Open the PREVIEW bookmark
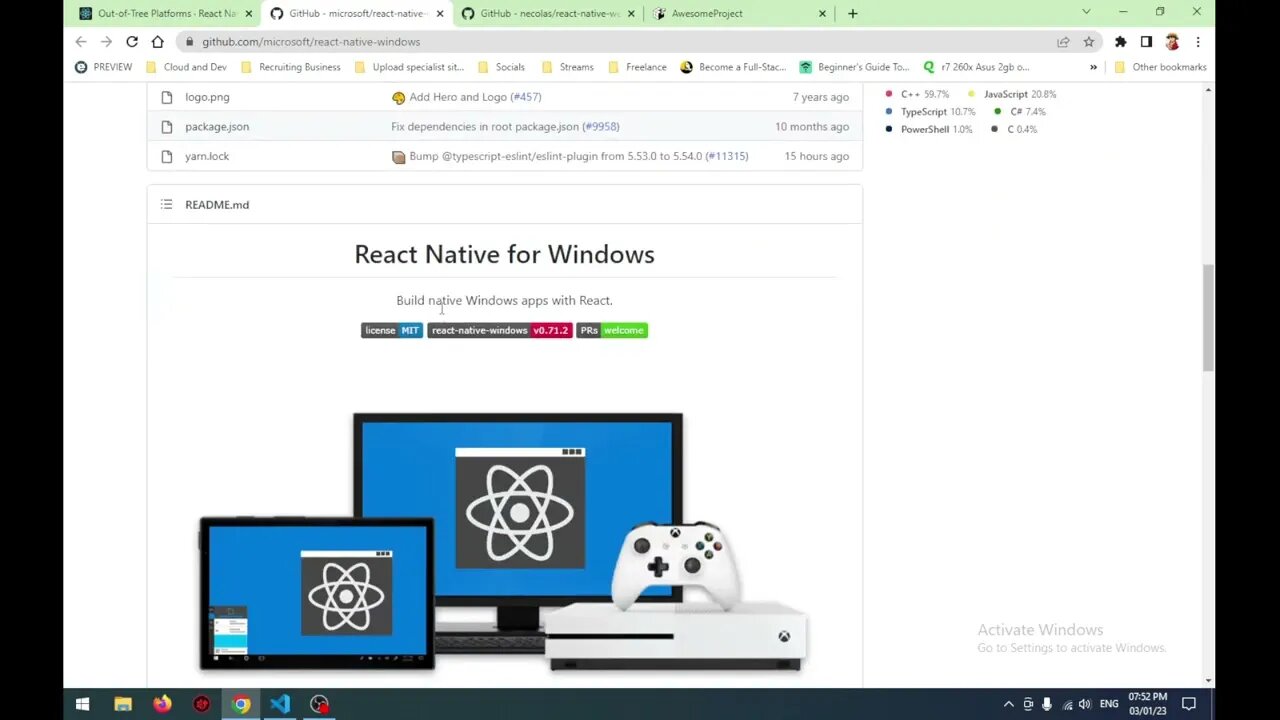The image size is (1280, 720). tap(104, 67)
